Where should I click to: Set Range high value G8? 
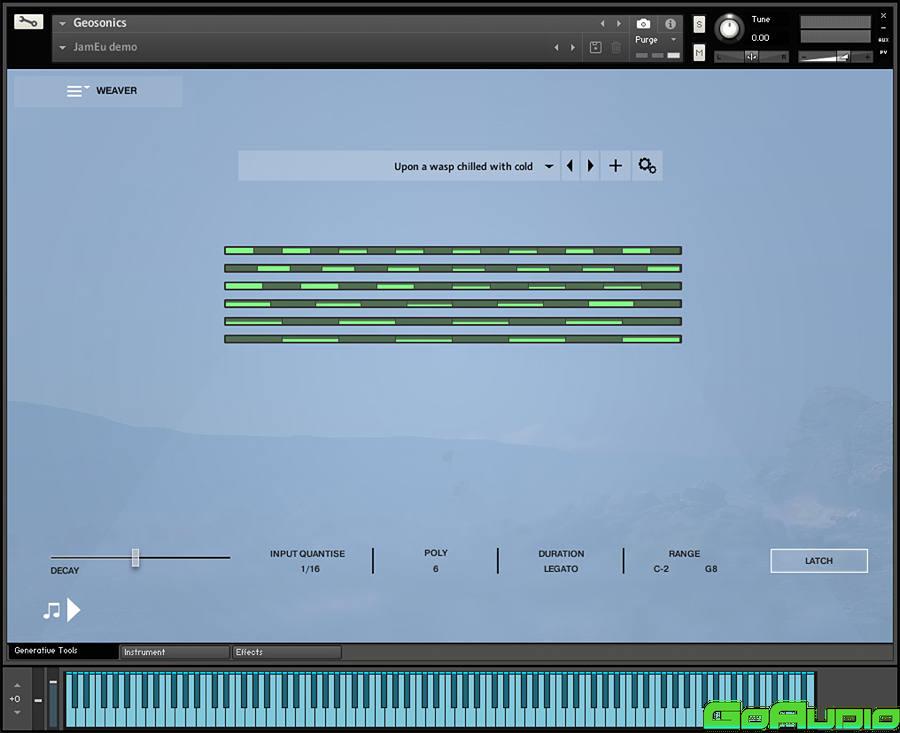point(711,569)
